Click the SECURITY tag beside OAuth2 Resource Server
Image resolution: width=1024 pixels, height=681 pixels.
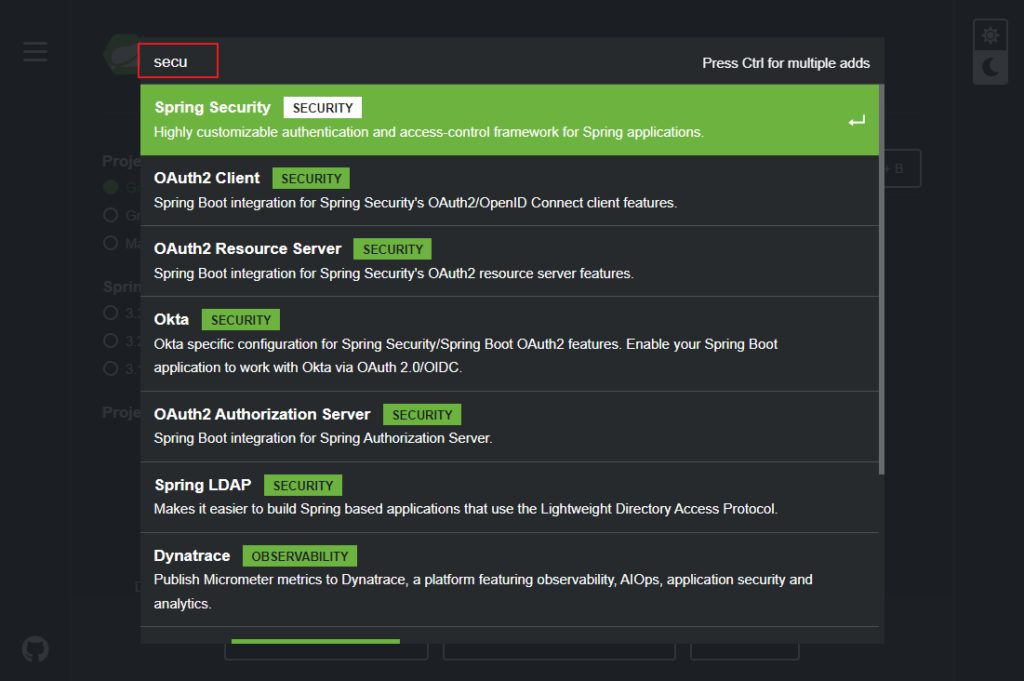(x=392, y=249)
